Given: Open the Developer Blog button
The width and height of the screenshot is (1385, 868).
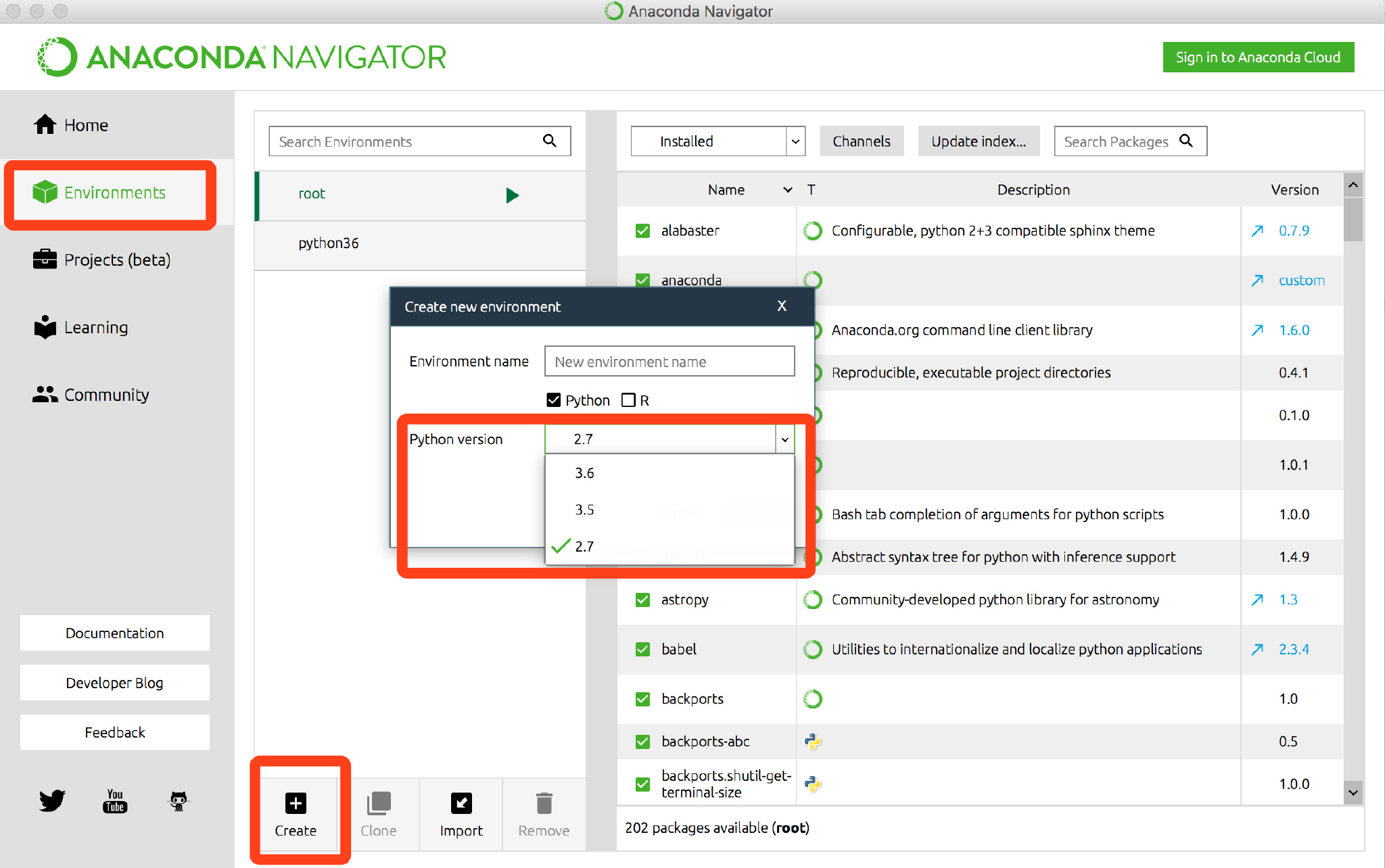Looking at the screenshot, I should pyautogui.click(x=115, y=683).
